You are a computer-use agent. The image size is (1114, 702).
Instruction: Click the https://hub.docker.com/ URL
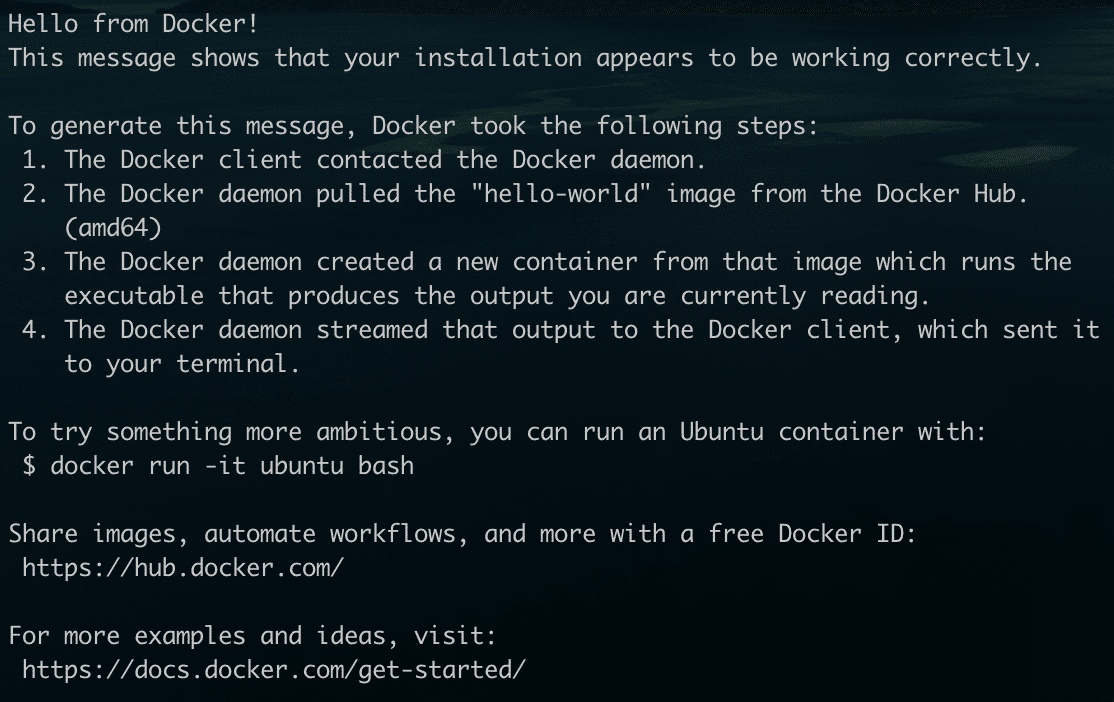tap(183, 568)
